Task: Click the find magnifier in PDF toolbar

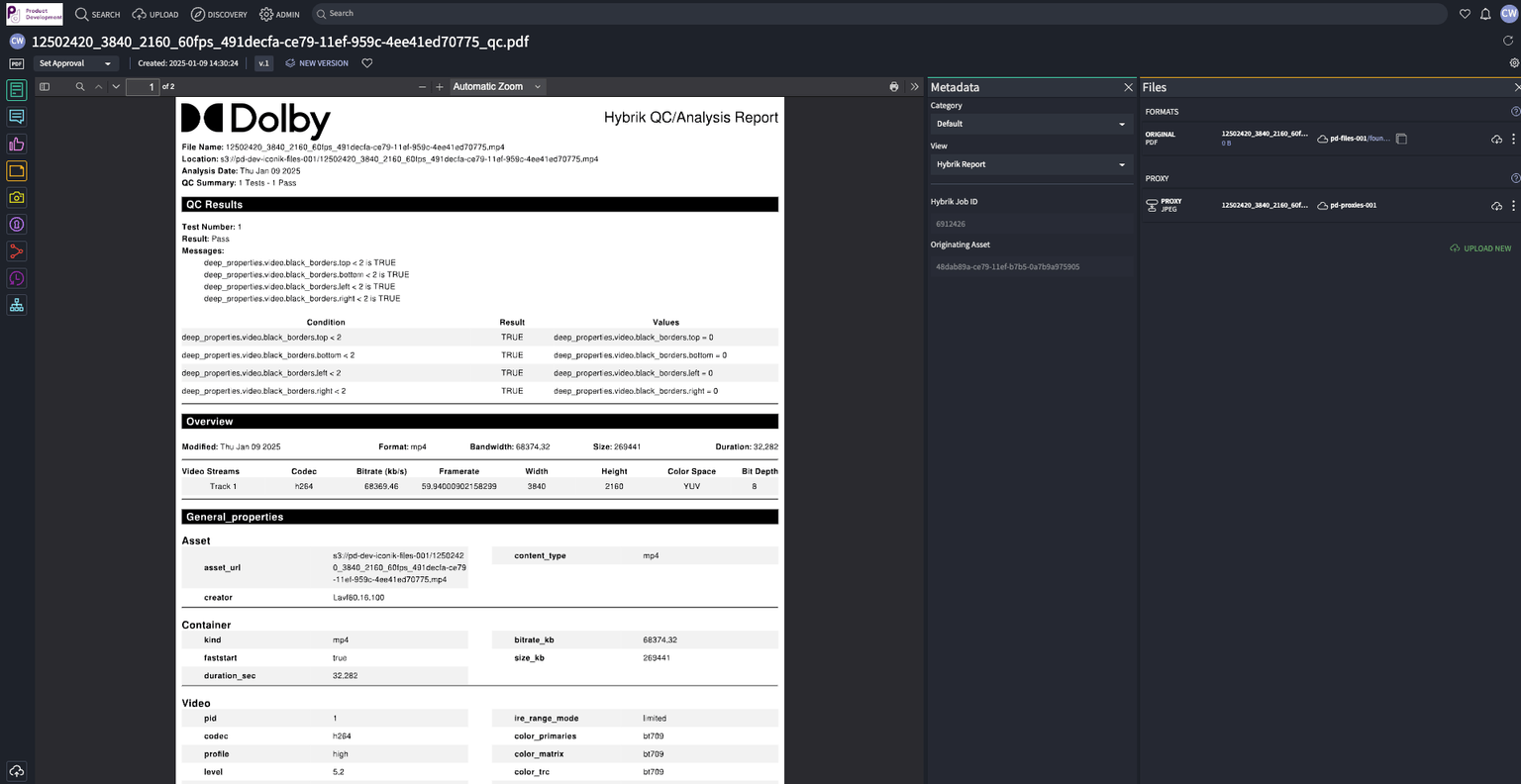Action: 80,87
